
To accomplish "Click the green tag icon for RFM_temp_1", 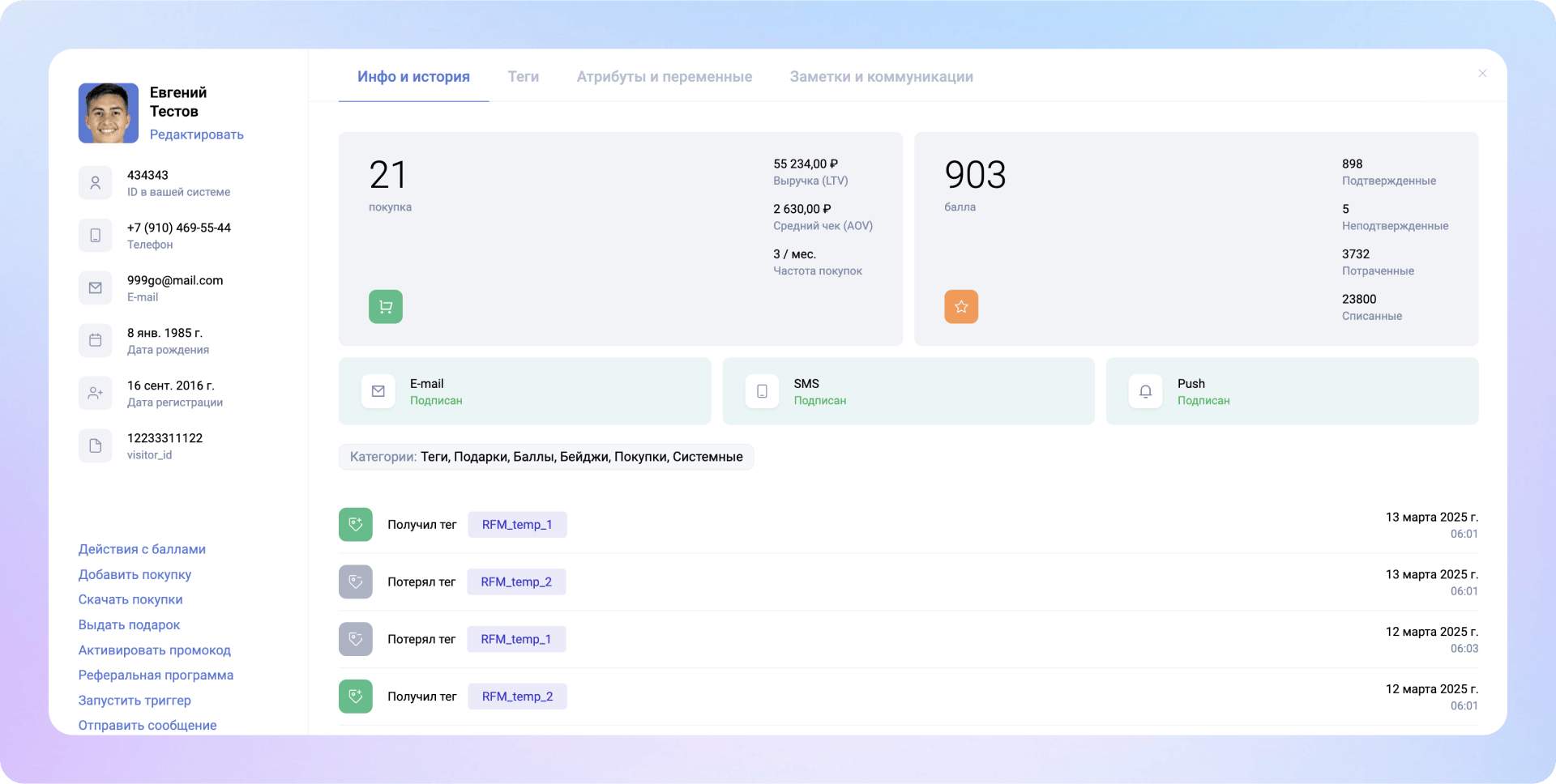I will point(355,525).
